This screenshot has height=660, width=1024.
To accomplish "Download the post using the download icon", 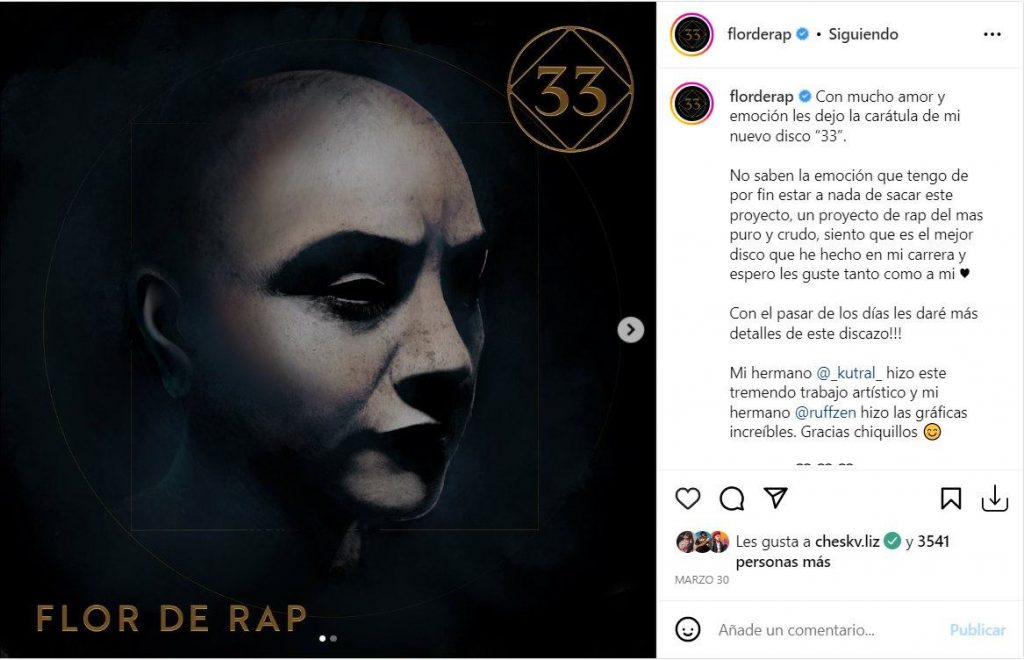I will (x=994, y=498).
